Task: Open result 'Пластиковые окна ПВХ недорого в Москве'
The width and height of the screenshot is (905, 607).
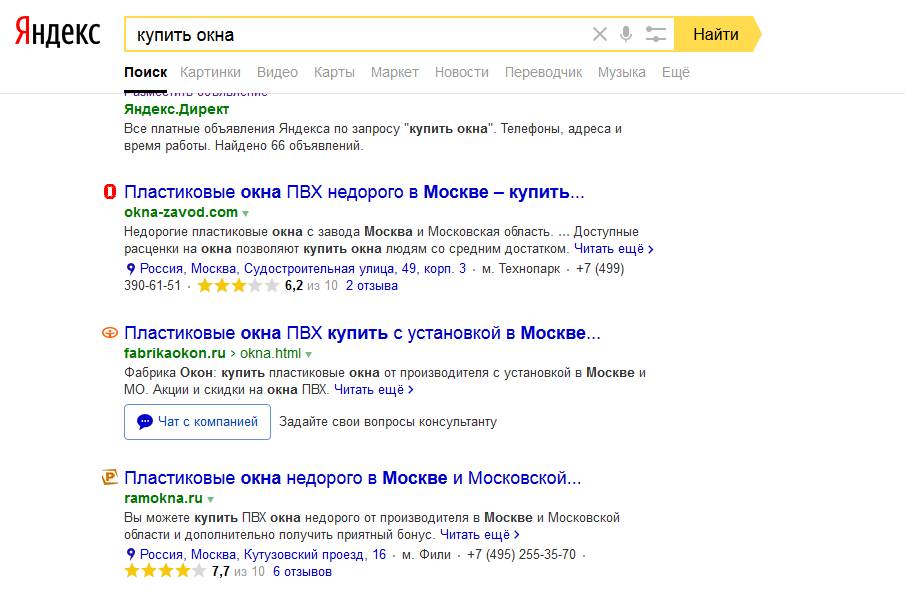Action: pos(354,192)
